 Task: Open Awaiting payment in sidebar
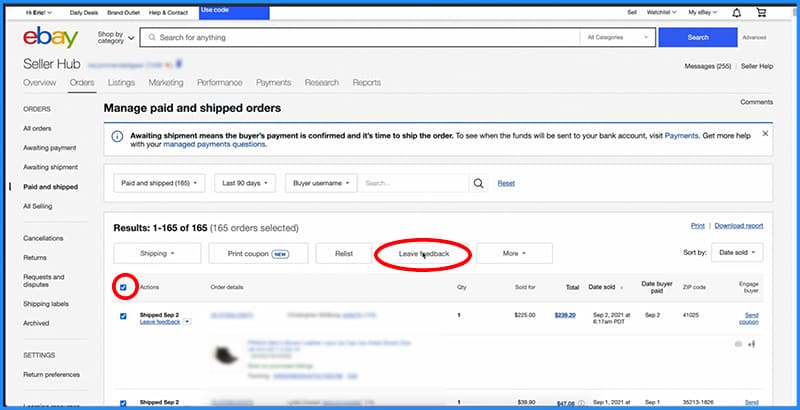coord(49,148)
